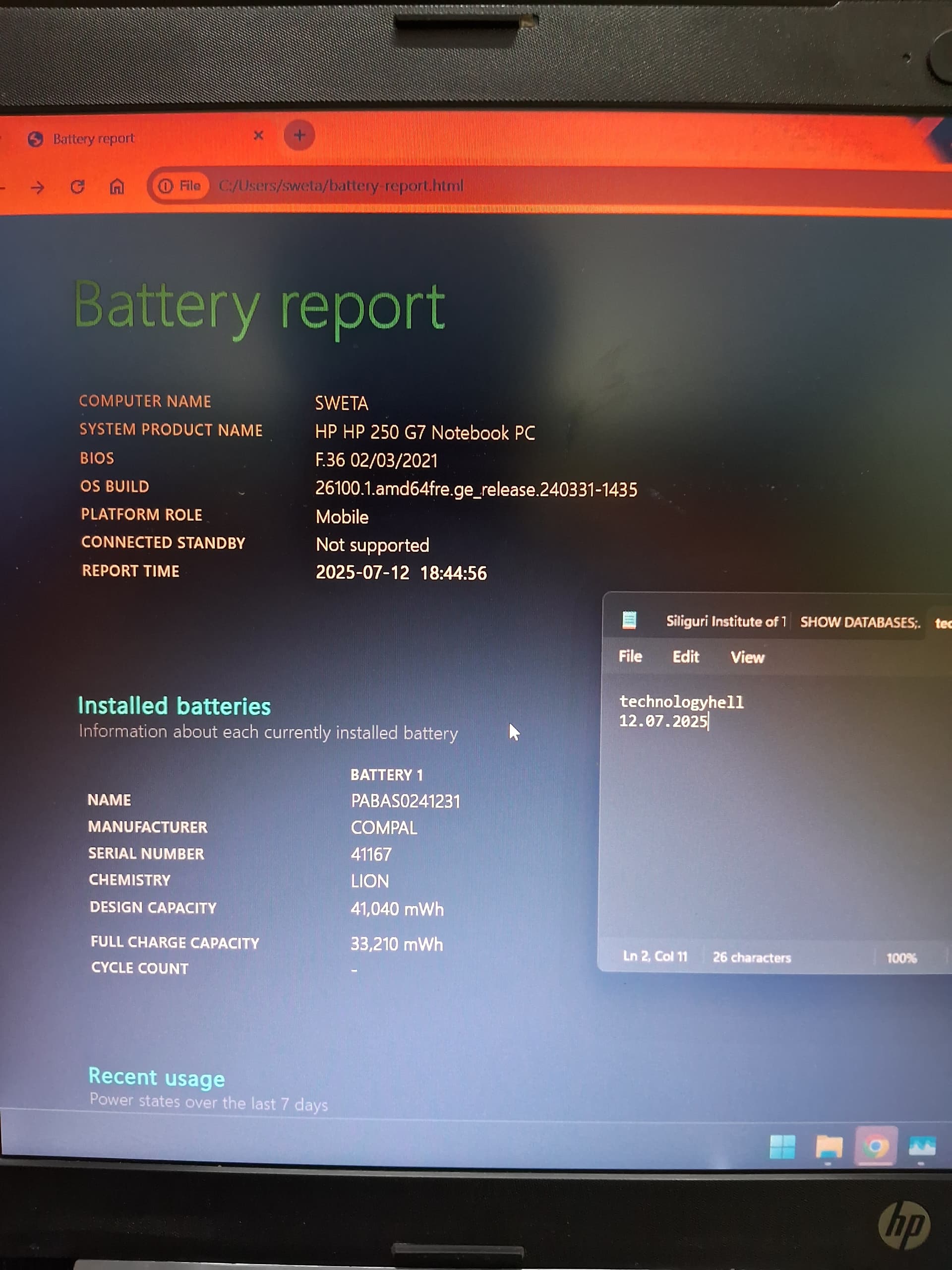Click full charge capacity 33,210 mWh
The image size is (952, 1270).
pos(397,944)
